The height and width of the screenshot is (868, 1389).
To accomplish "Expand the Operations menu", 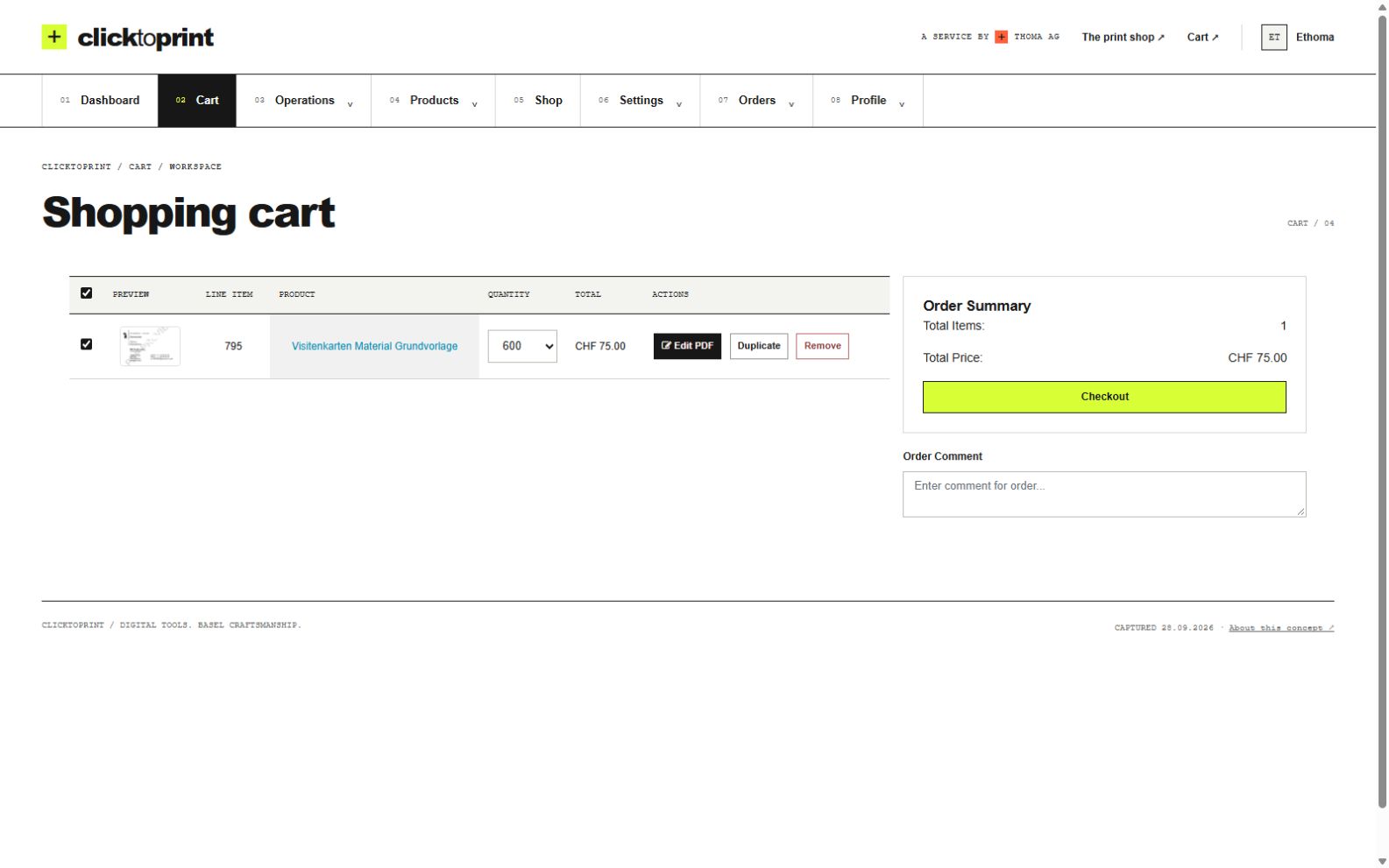I will 304,101.
